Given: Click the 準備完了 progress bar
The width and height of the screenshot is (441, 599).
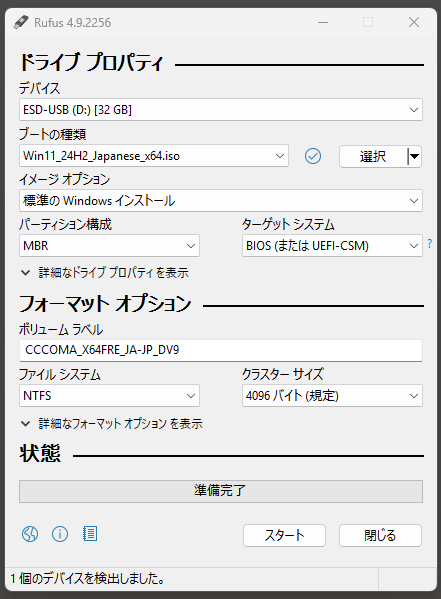Looking at the screenshot, I should tap(221, 491).
